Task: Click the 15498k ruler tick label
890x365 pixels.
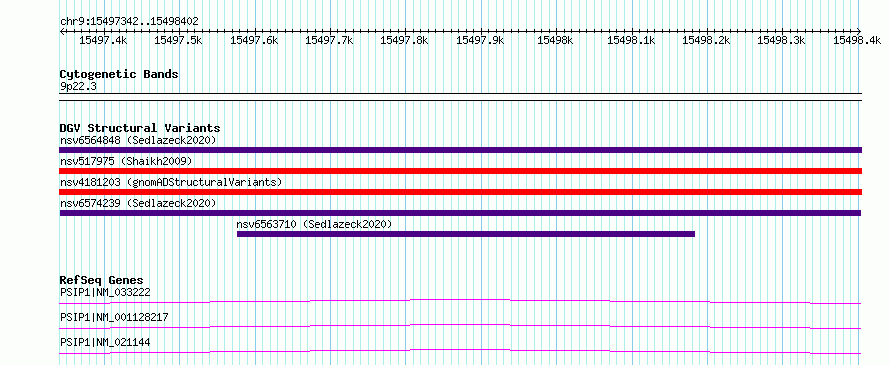Action: pyautogui.click(x=555, y=40)
